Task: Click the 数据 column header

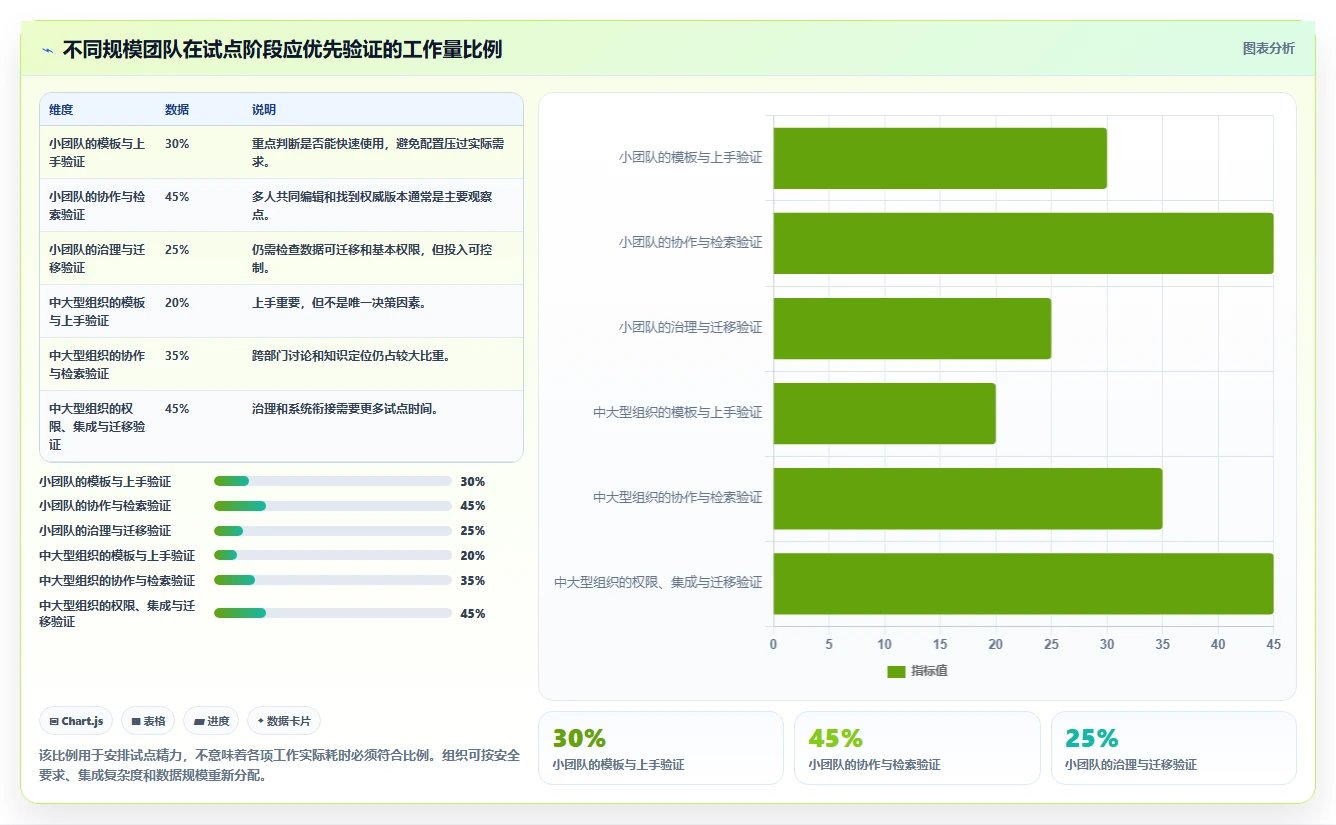Action: [x=177, y=110]
